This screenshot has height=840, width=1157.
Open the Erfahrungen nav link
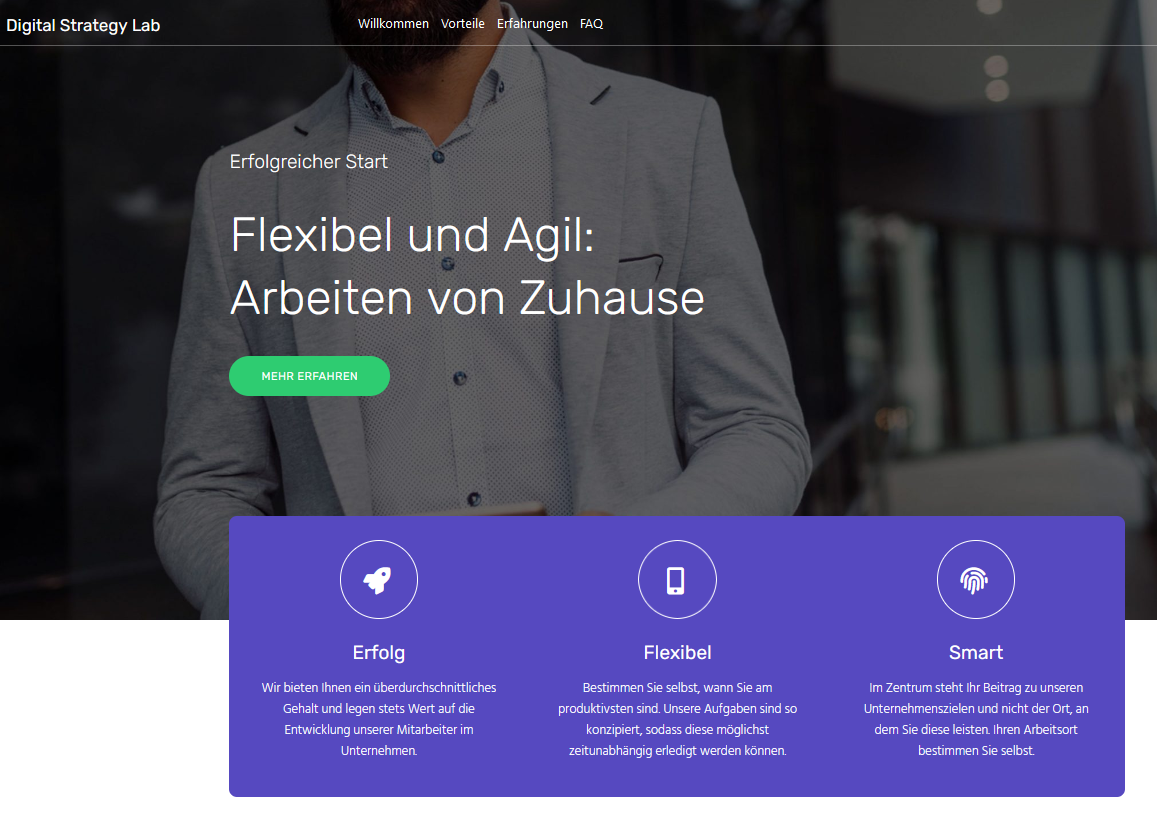(x=532, y=24)
